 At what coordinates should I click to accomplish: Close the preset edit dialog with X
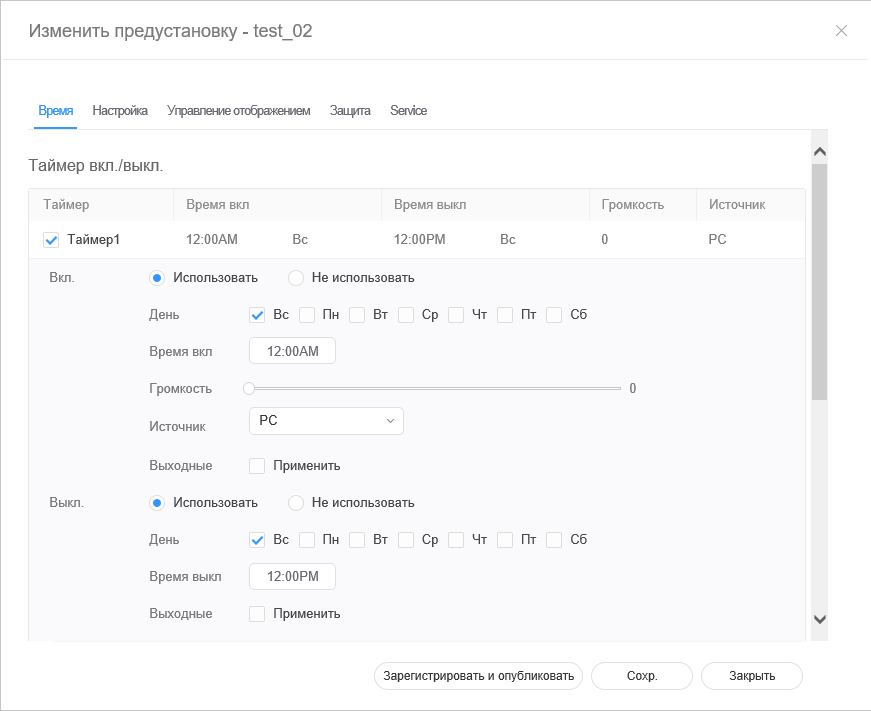[841, 31]
